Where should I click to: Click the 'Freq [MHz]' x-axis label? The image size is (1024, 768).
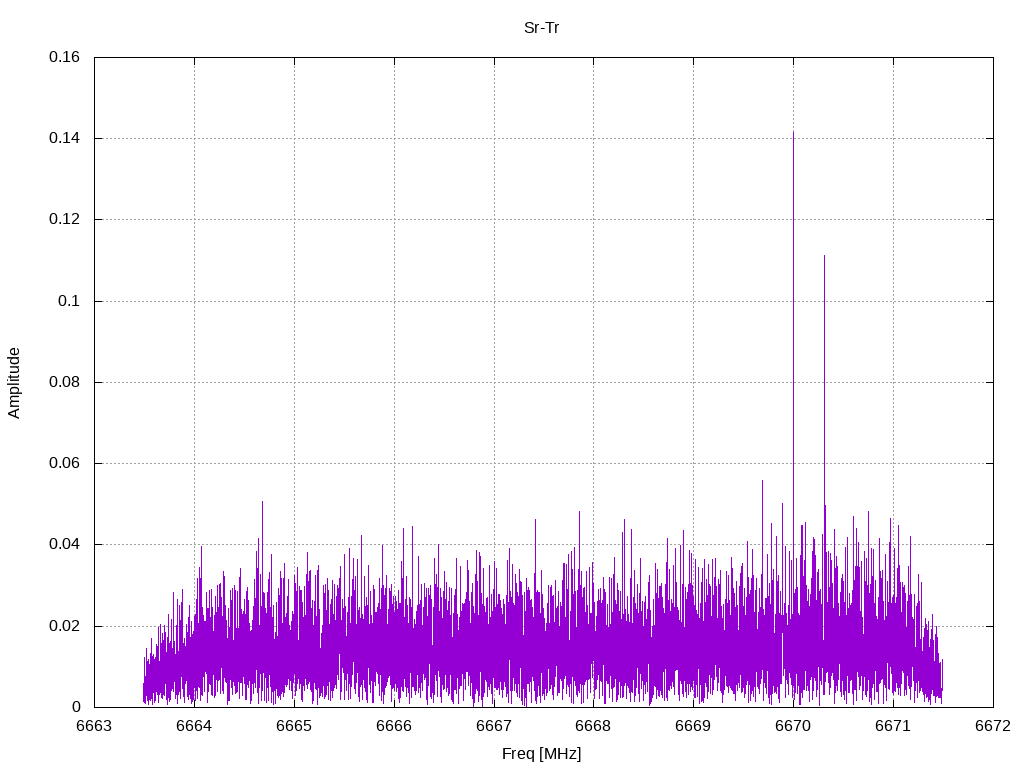tap(541, 753)
